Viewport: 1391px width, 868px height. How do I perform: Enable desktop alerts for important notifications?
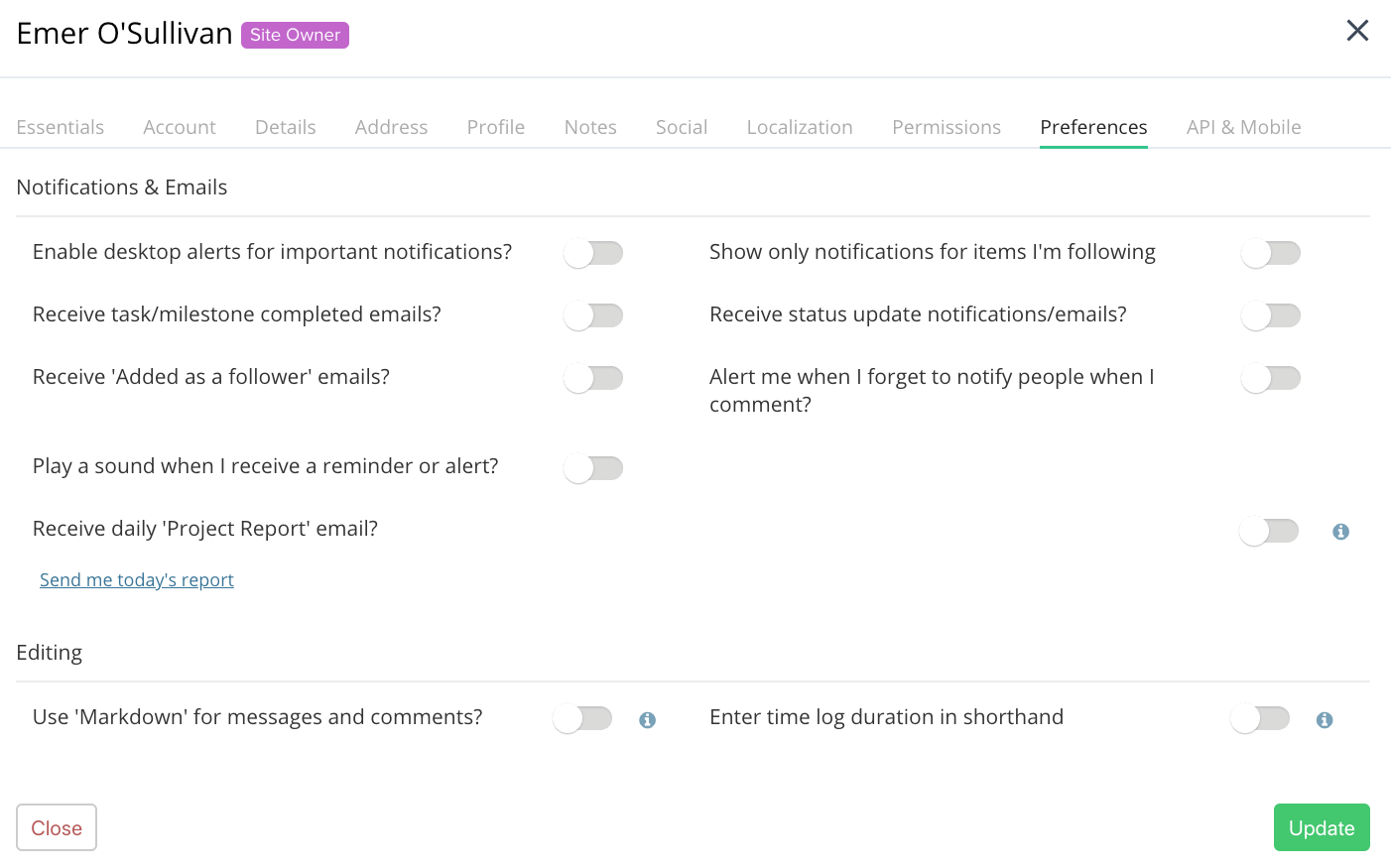point(593,253)
